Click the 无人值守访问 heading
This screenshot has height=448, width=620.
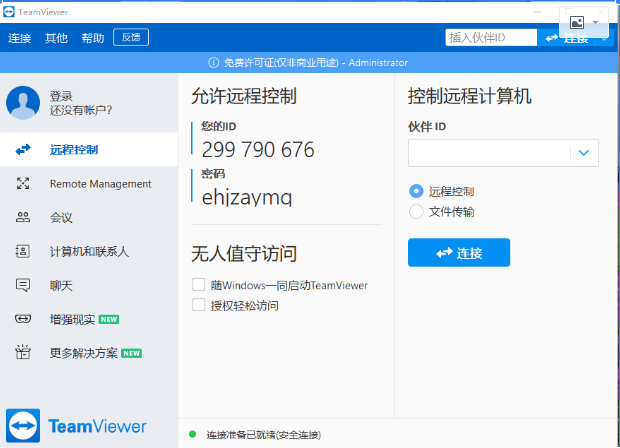coord(244,253)
